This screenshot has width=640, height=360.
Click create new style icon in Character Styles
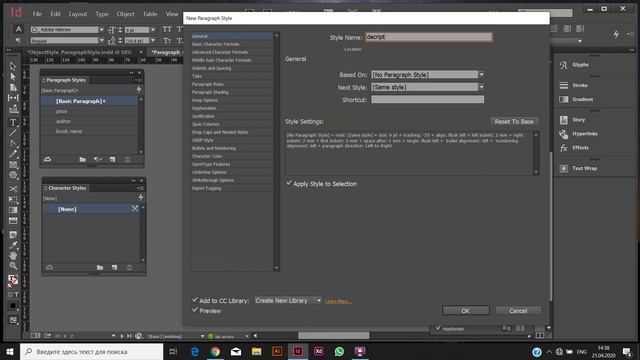click(x=114, y=268)
